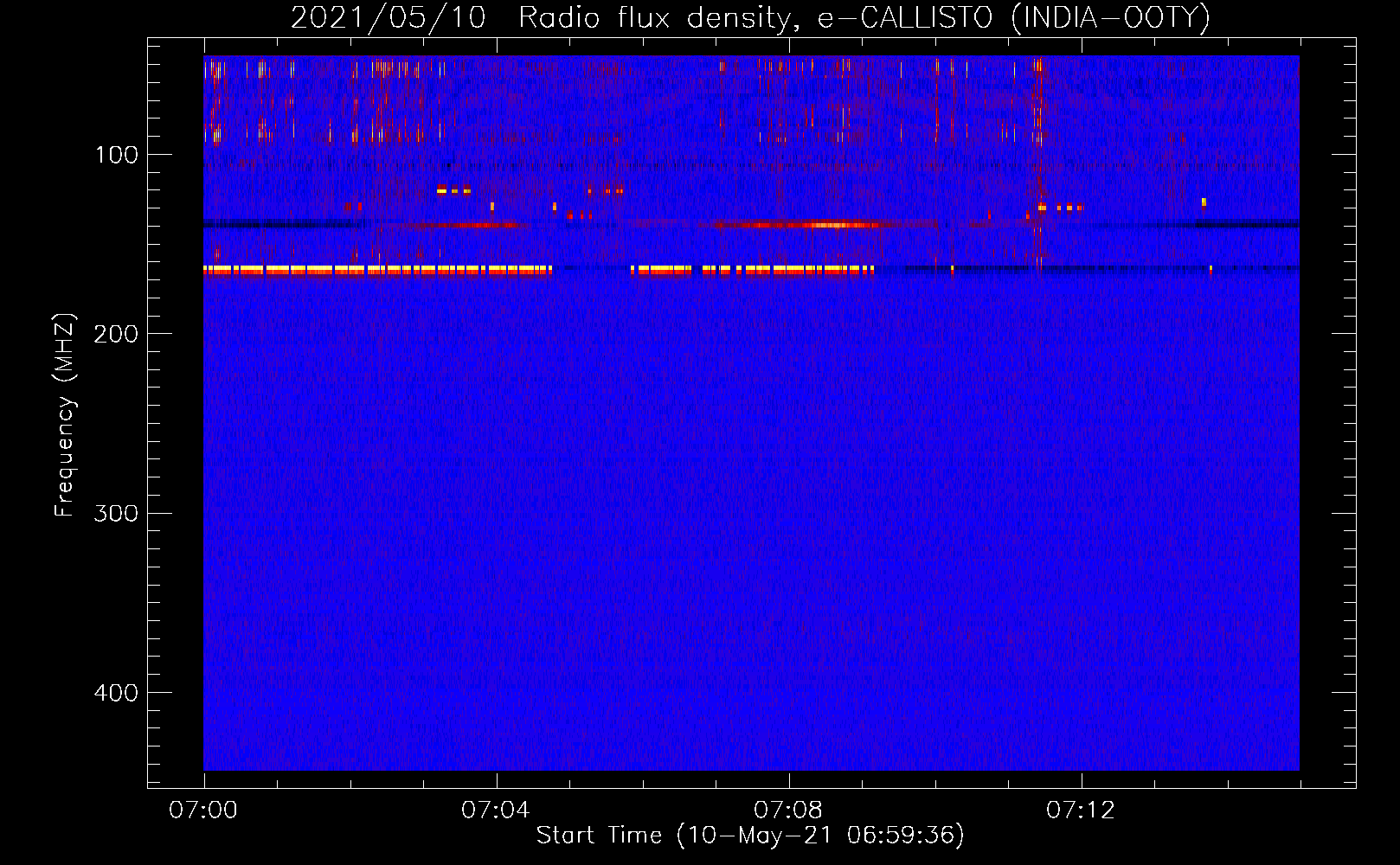Click the '400' frequency tick label

[117, 693]
